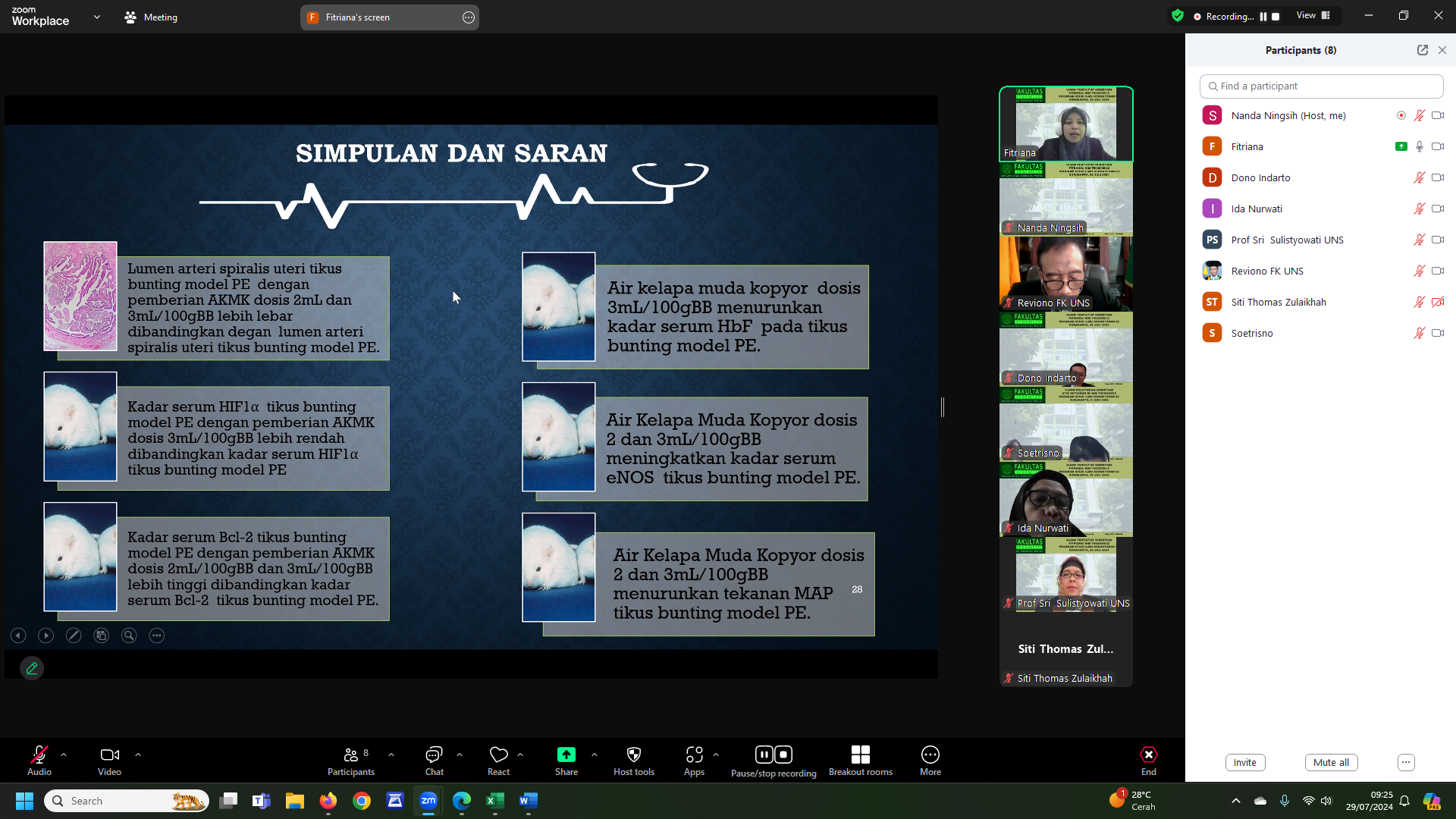Open Breakout Rooms panel
Image resolution: width=1456 pixels, height=819 pixels.
pos(860,756)
